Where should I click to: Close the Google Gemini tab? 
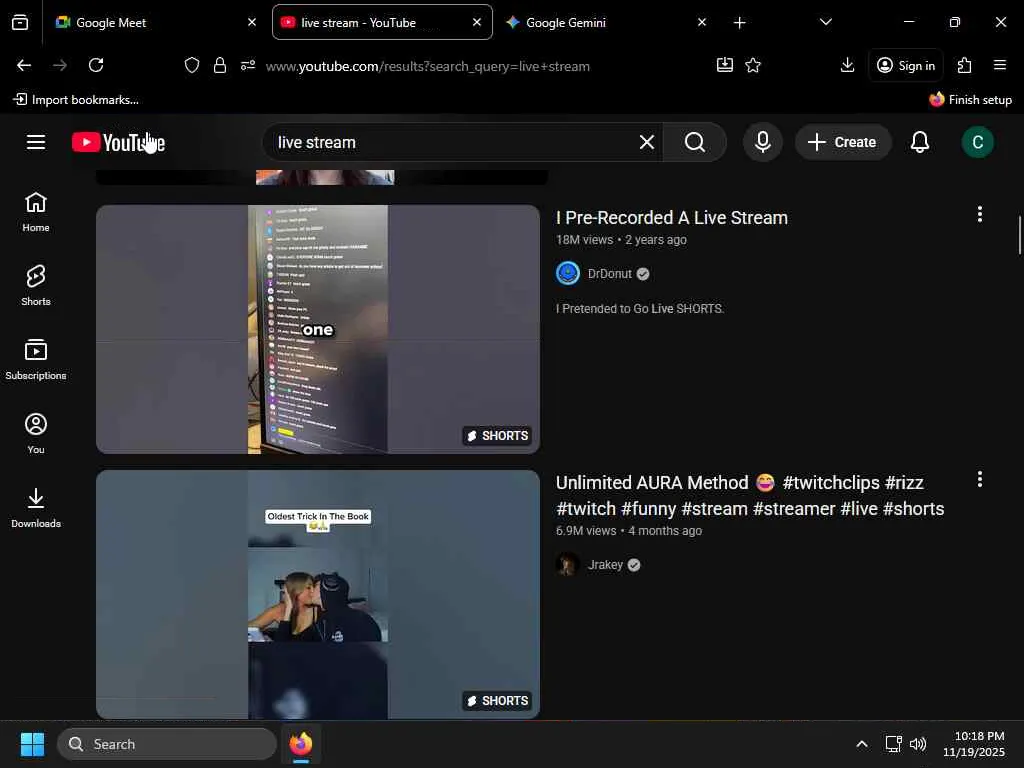click(701, 23)
